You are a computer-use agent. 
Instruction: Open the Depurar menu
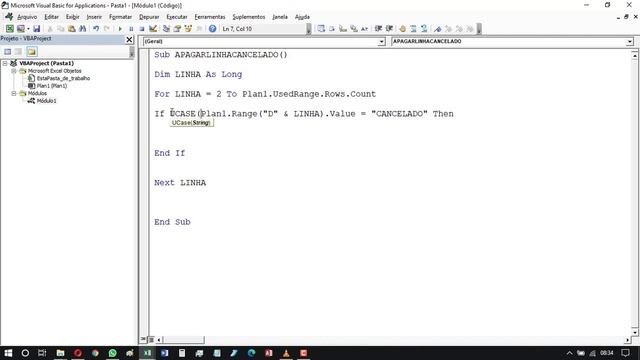pos(149,17)
